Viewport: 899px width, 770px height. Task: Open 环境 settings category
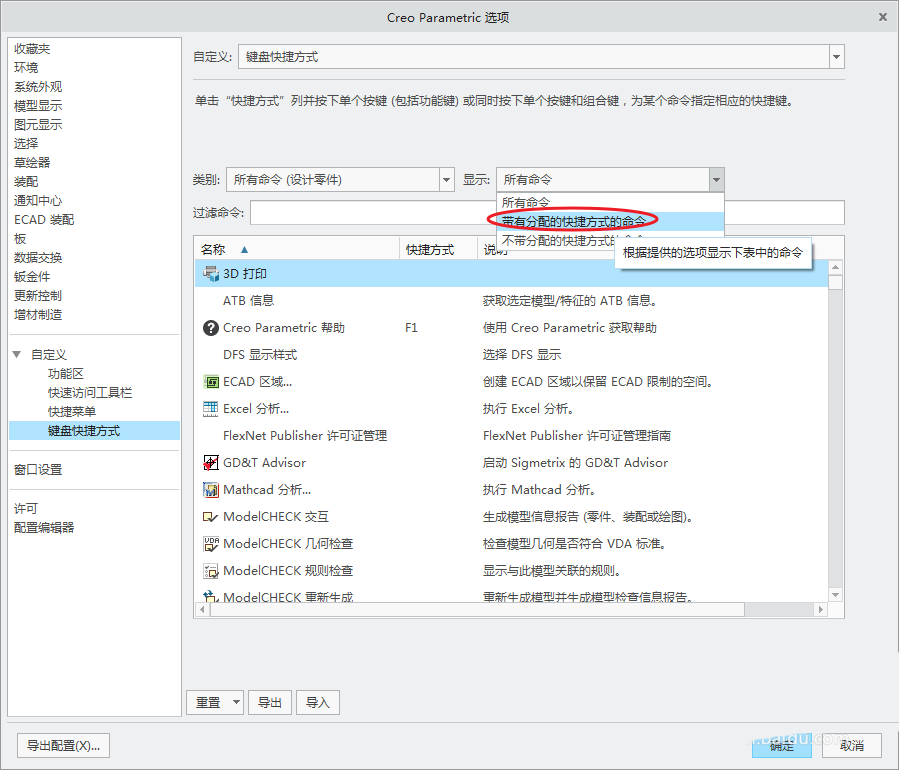click(x=26, y=68)
